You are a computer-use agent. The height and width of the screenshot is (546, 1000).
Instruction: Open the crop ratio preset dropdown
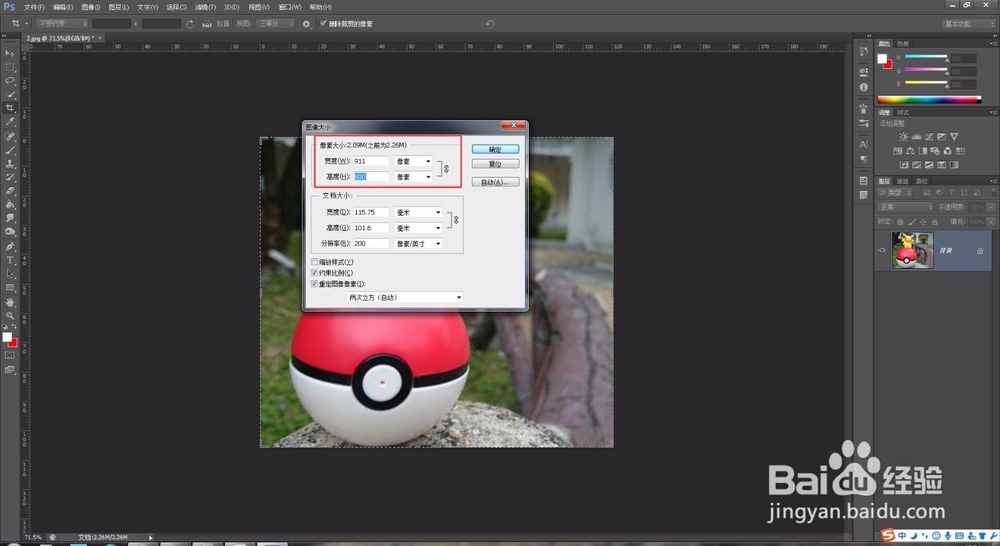(61, 24)
